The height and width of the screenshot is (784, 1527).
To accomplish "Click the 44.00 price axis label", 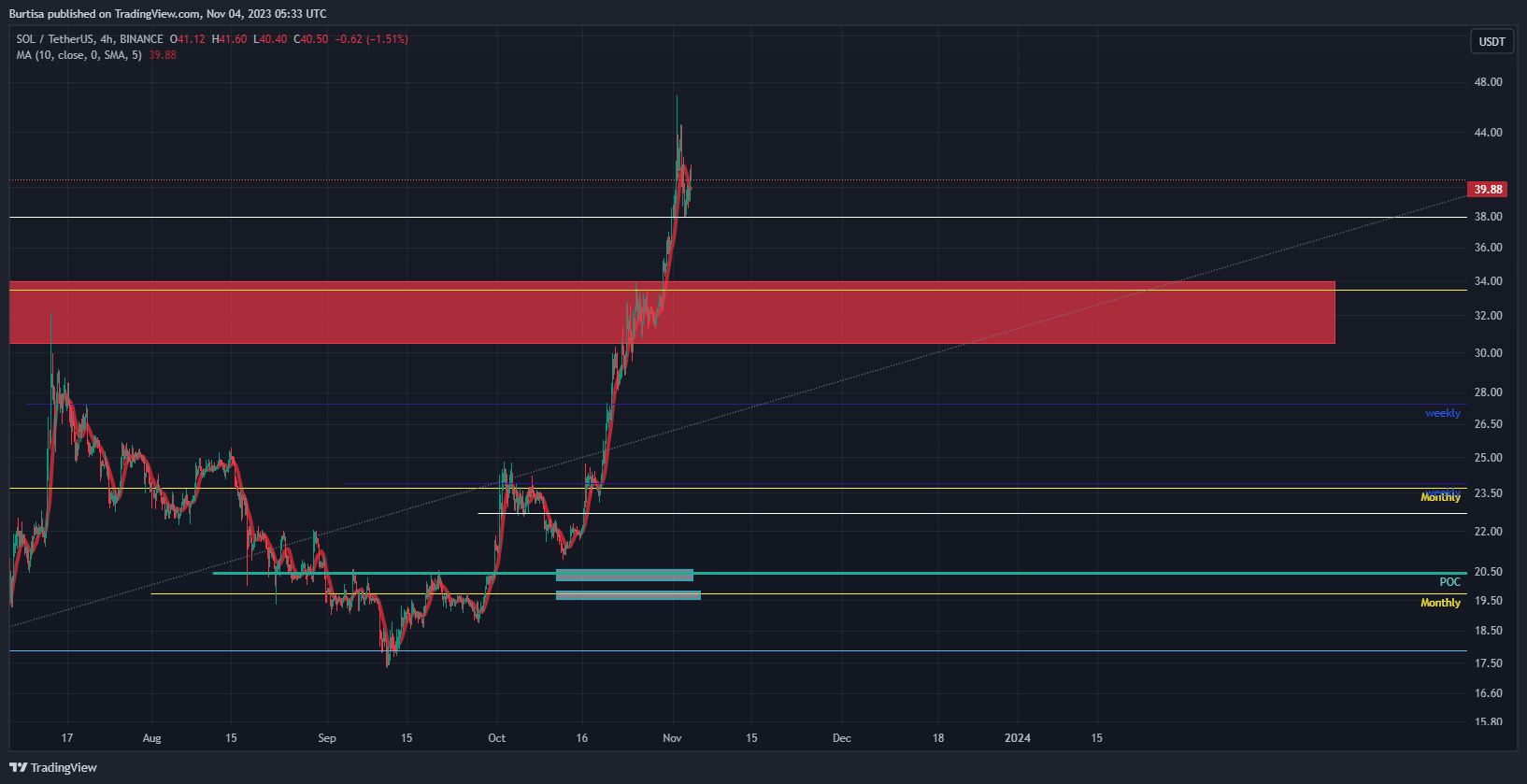I will (x=1488, y=133).
